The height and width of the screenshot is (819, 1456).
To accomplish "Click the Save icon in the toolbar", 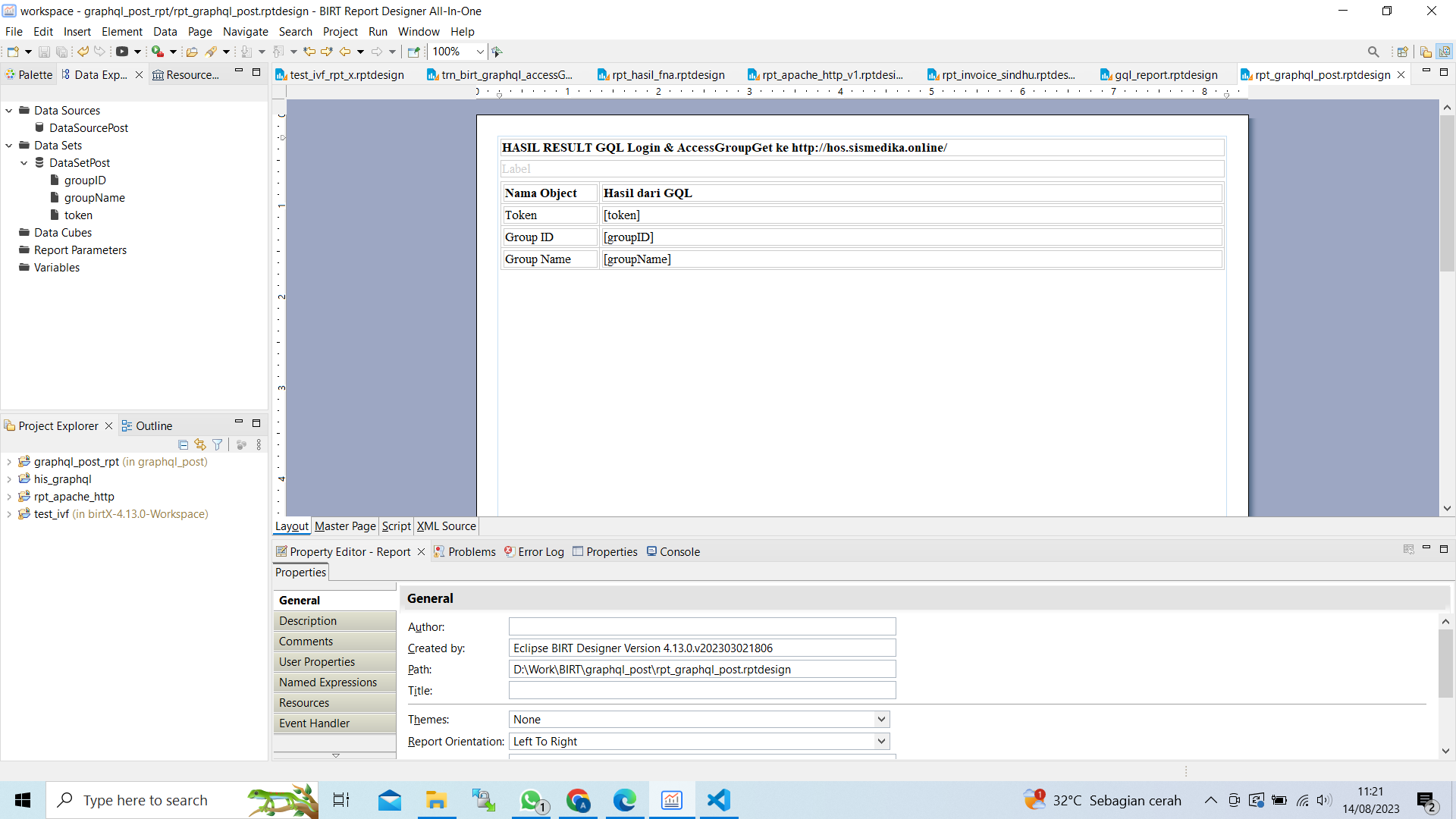I will [x=44, y=52].
